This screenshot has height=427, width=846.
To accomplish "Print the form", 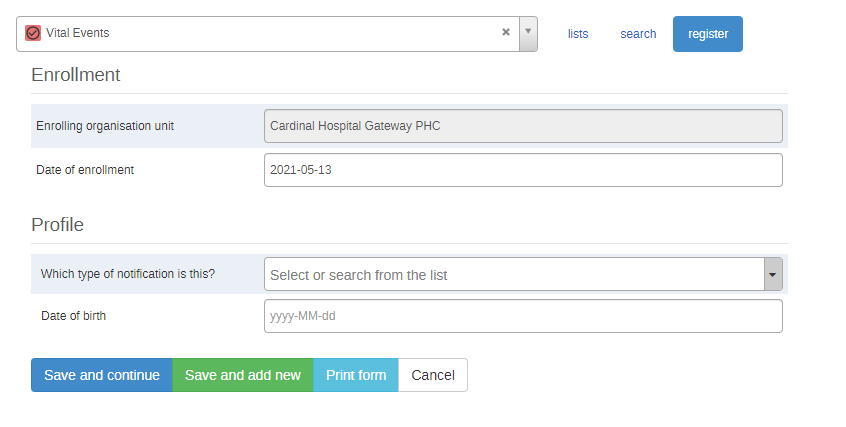I will click(356, 375).
